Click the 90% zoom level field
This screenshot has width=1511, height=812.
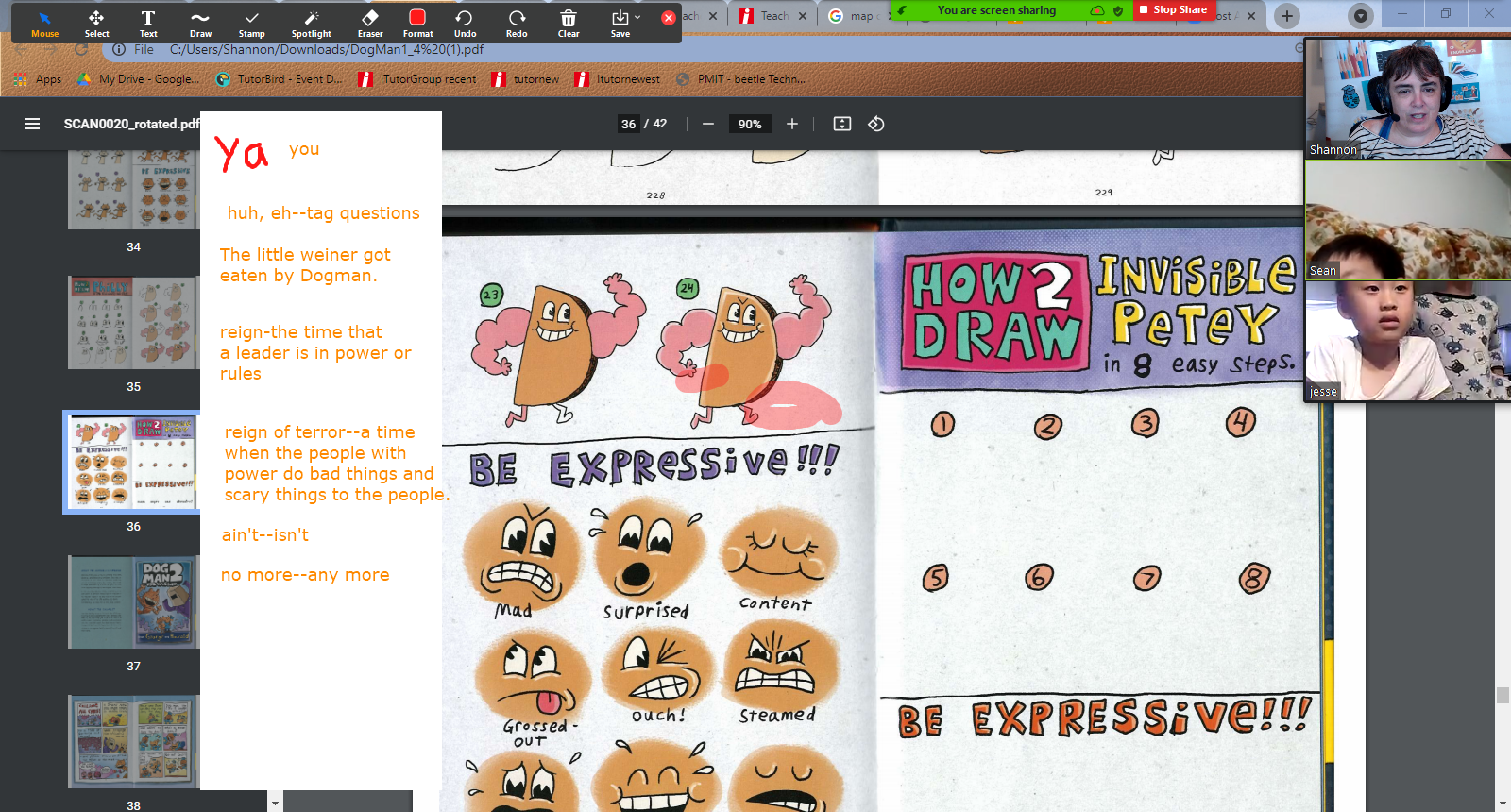[x=750, y=124]
